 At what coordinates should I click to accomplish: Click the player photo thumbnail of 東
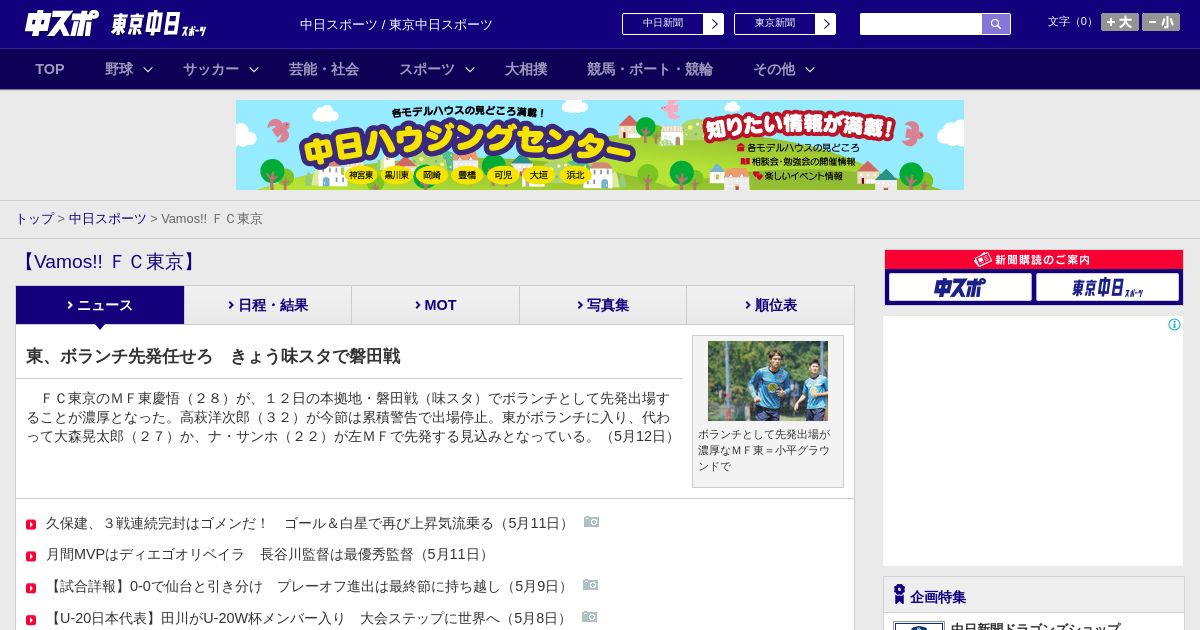(x=768, y=381)
